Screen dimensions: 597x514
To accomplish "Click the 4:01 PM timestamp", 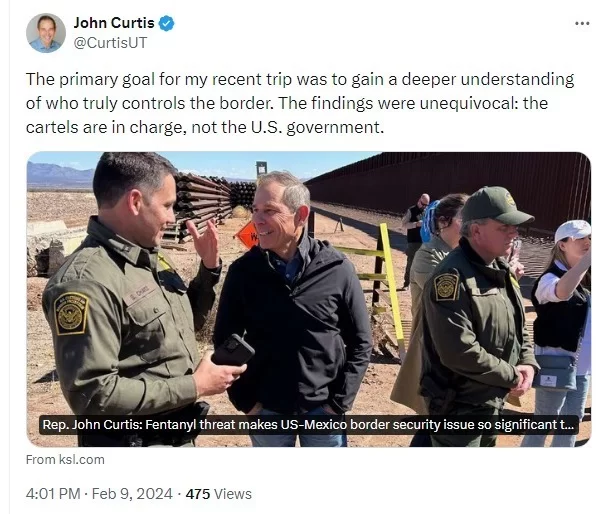I will pyautogui.click(x=53, y=494).
